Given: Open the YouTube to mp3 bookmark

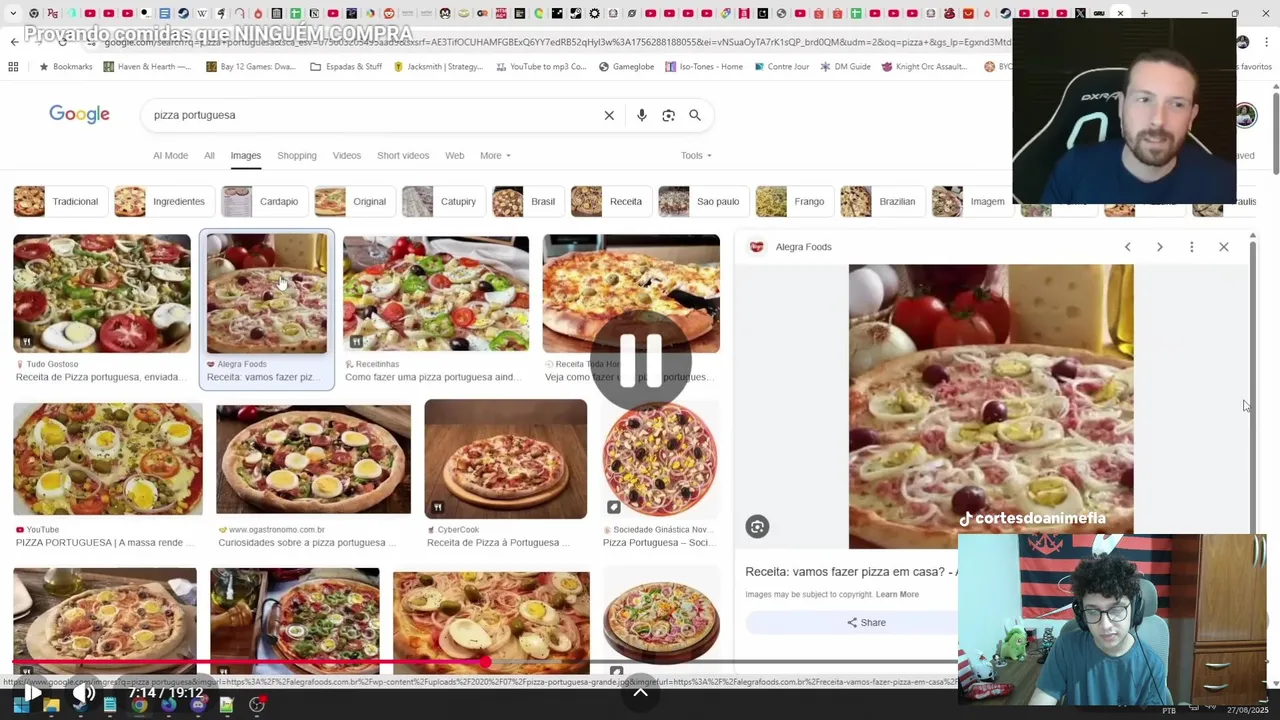Looking at the screenshot, I should click(540, 67).
